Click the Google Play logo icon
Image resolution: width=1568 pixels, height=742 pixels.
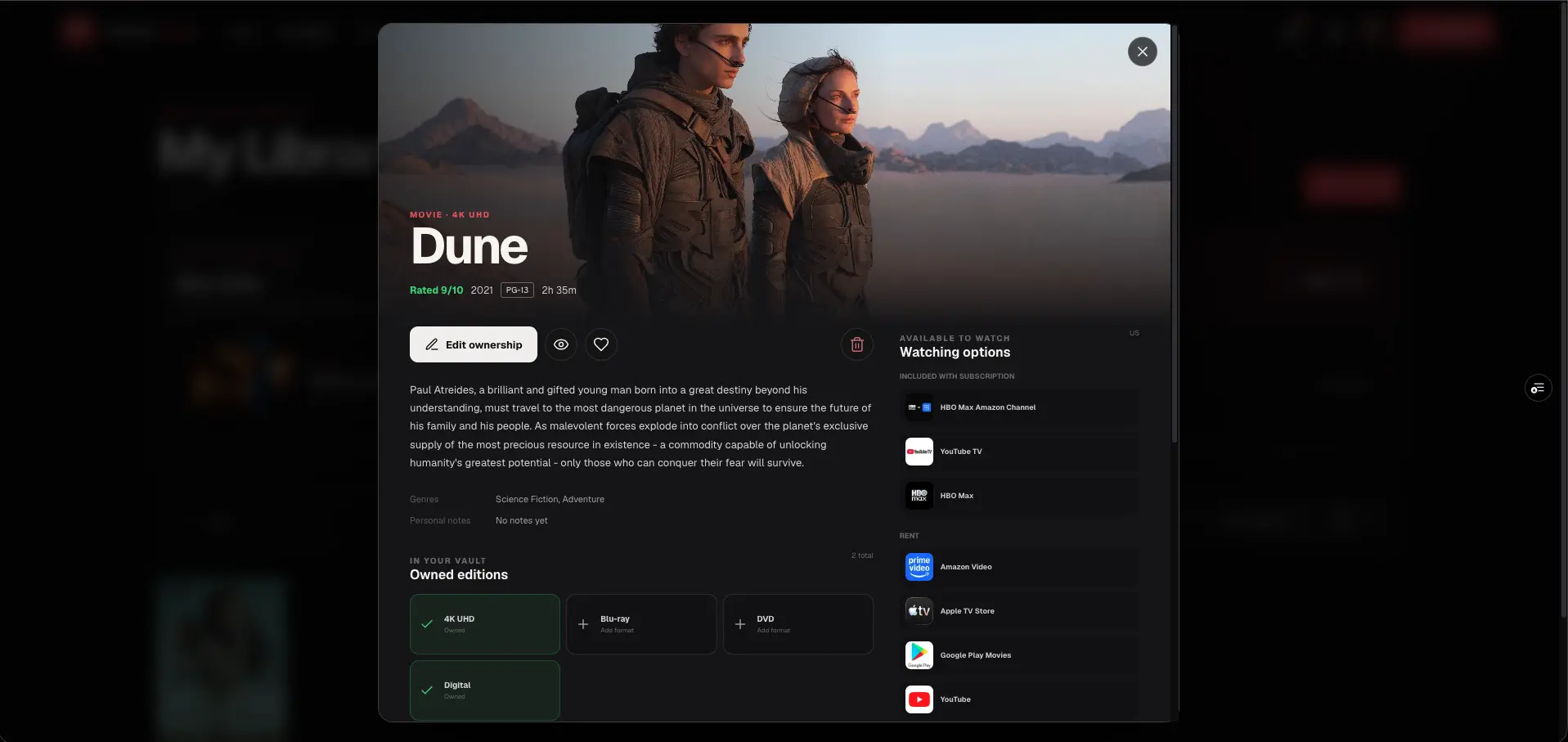point(919,655)
